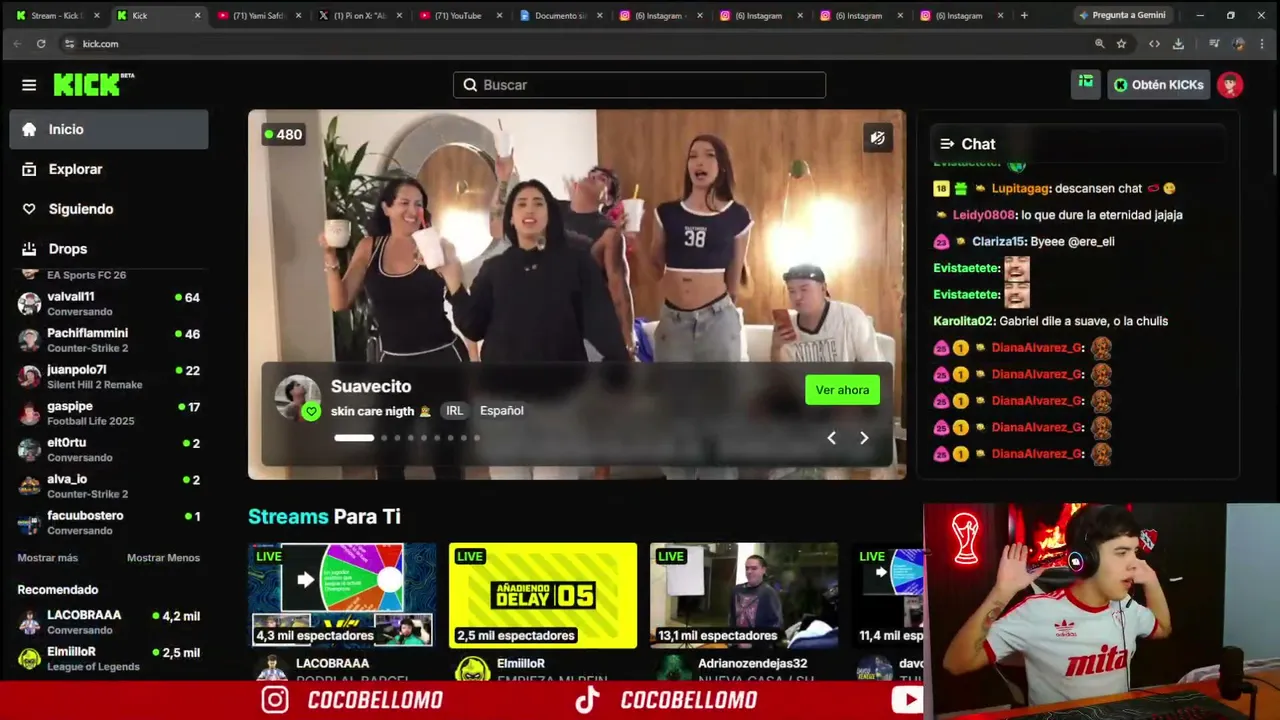Open Pachiflammini channel avatar
The height and width of the screenshot is (720, 1280).
point(30,340)
